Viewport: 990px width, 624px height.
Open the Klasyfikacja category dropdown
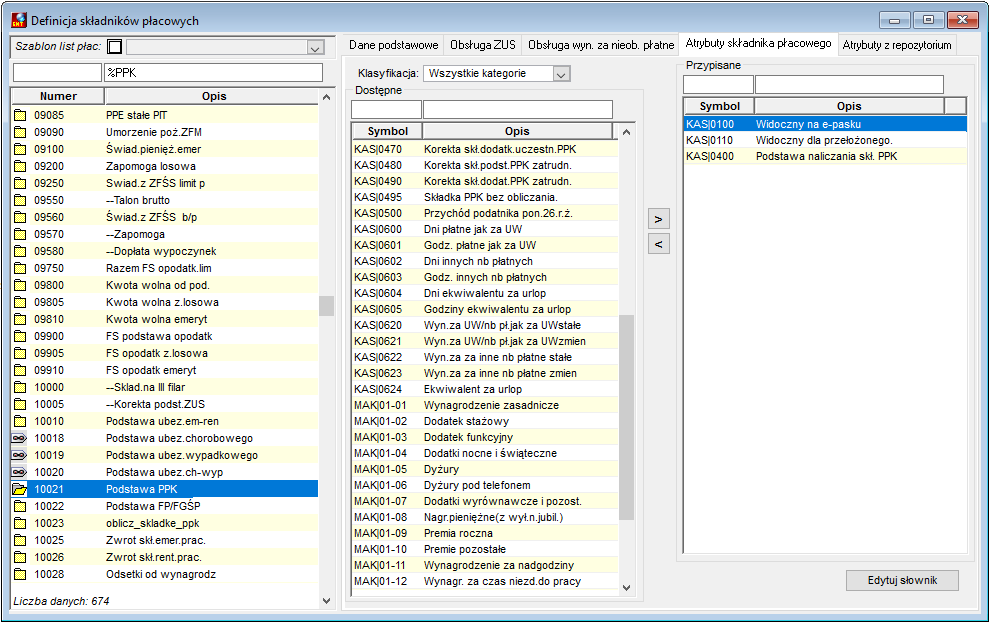click(x=561, y=74)
